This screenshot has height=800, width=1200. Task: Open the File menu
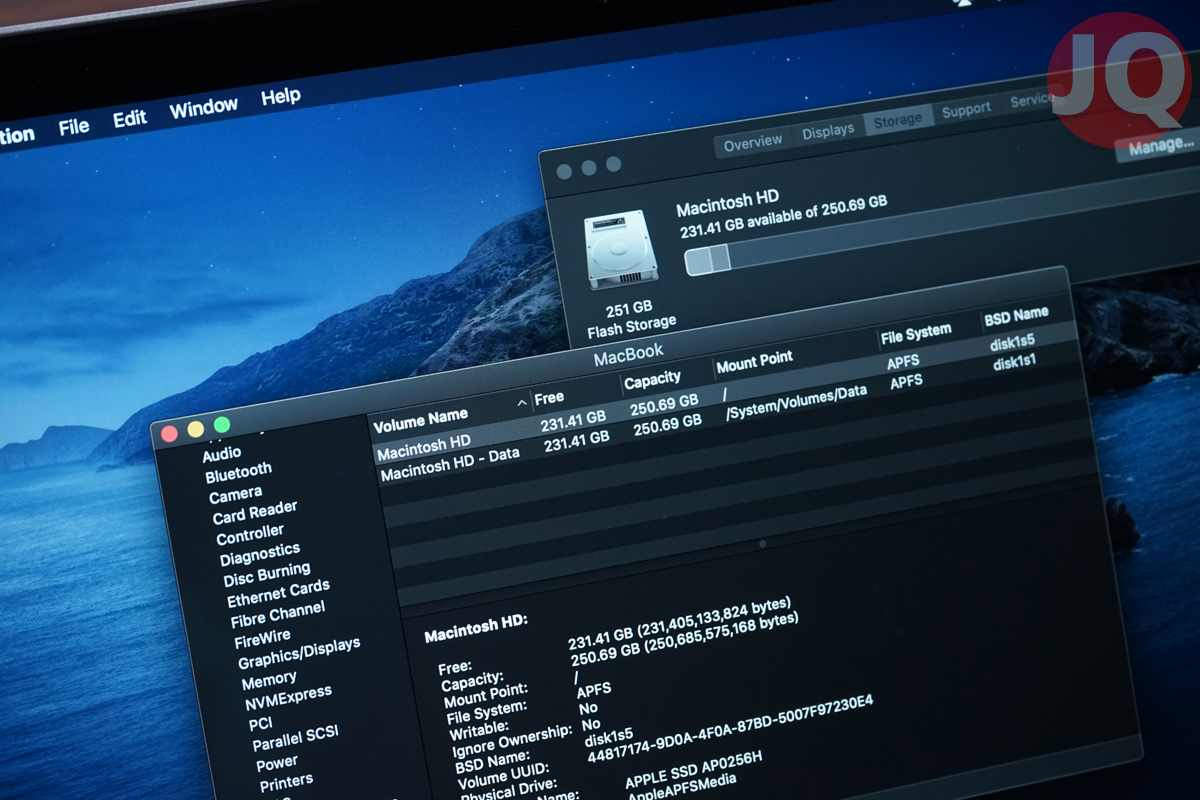[74, 127]
